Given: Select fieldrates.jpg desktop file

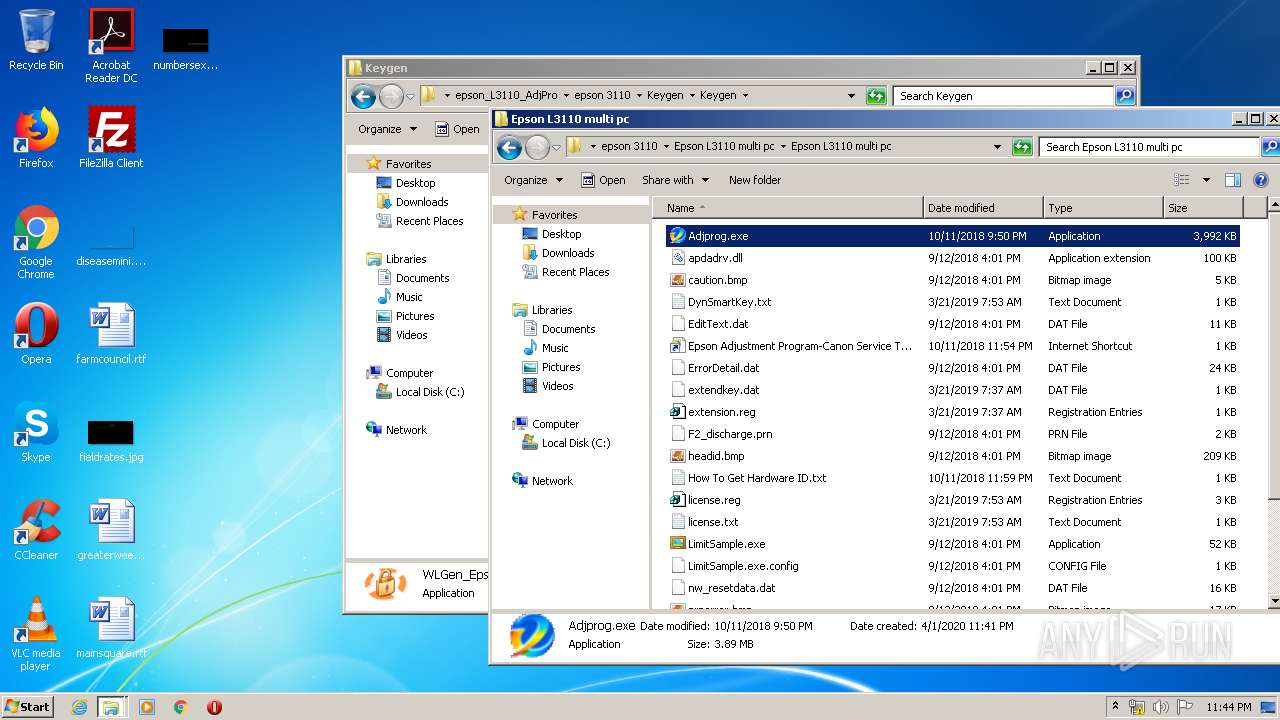Looking at the screenshot, I should [x=111, y=440].
